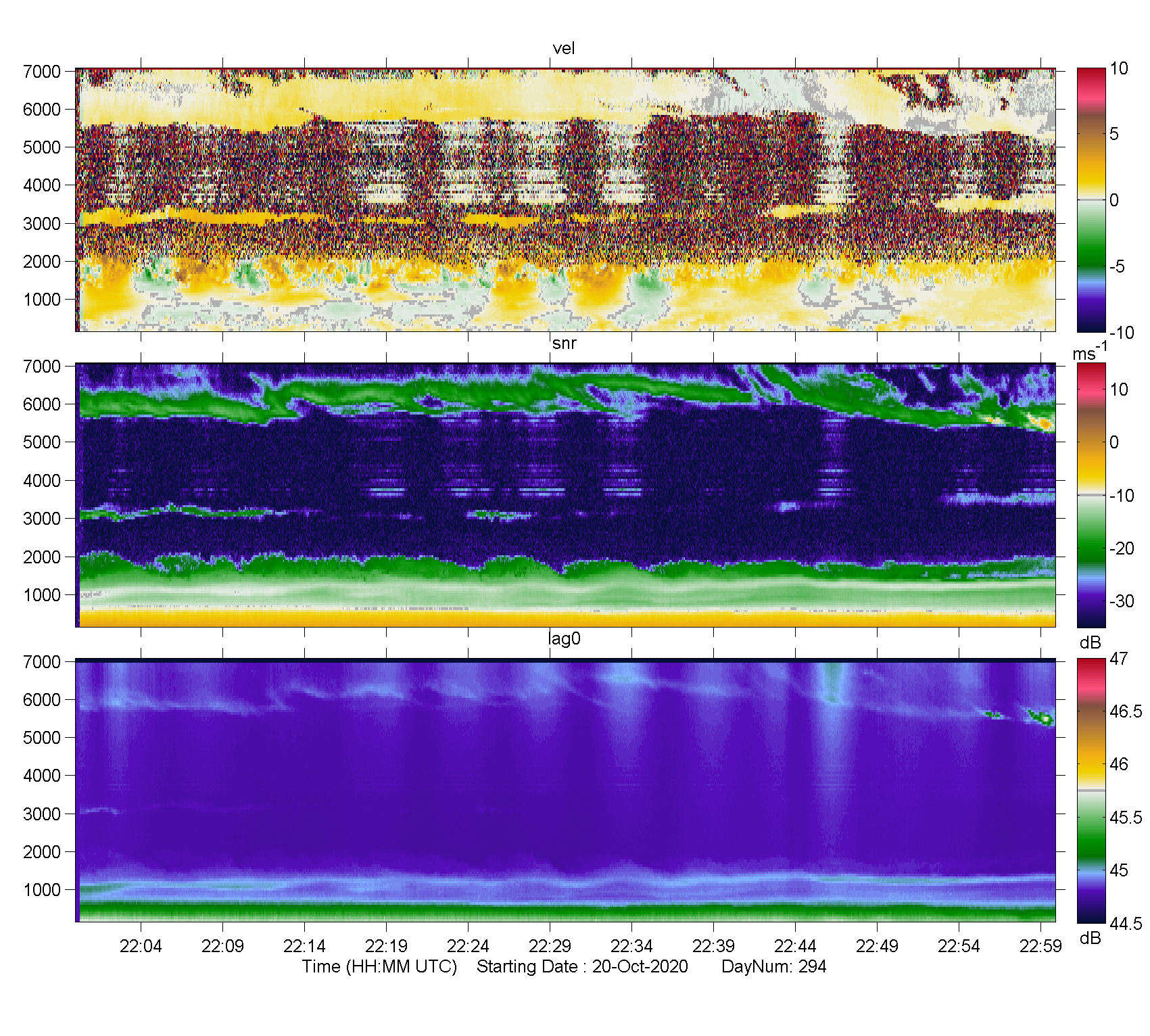
Task: Click inside the lag0 data plot
Action: pyautogui.click(x=565, y=790)
